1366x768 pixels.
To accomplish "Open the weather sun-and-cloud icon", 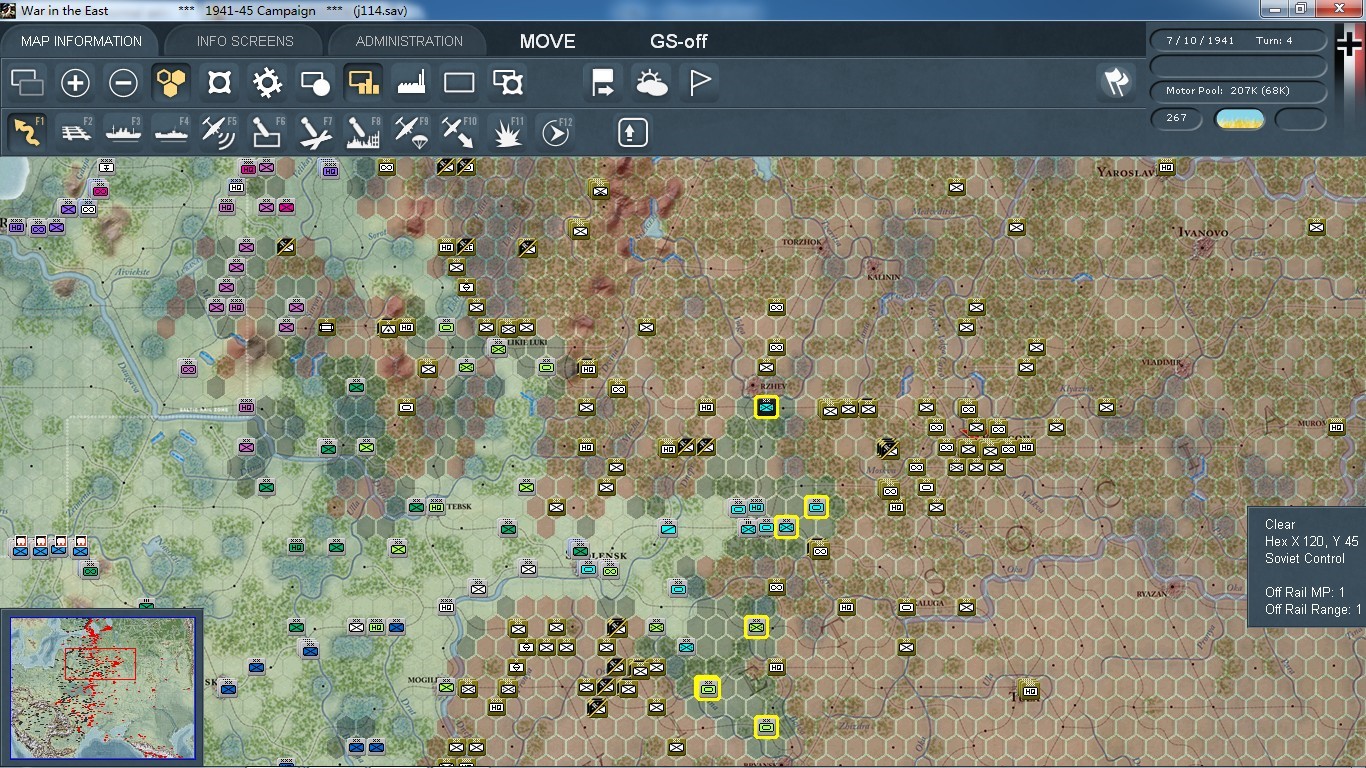I will coord(651,83).
